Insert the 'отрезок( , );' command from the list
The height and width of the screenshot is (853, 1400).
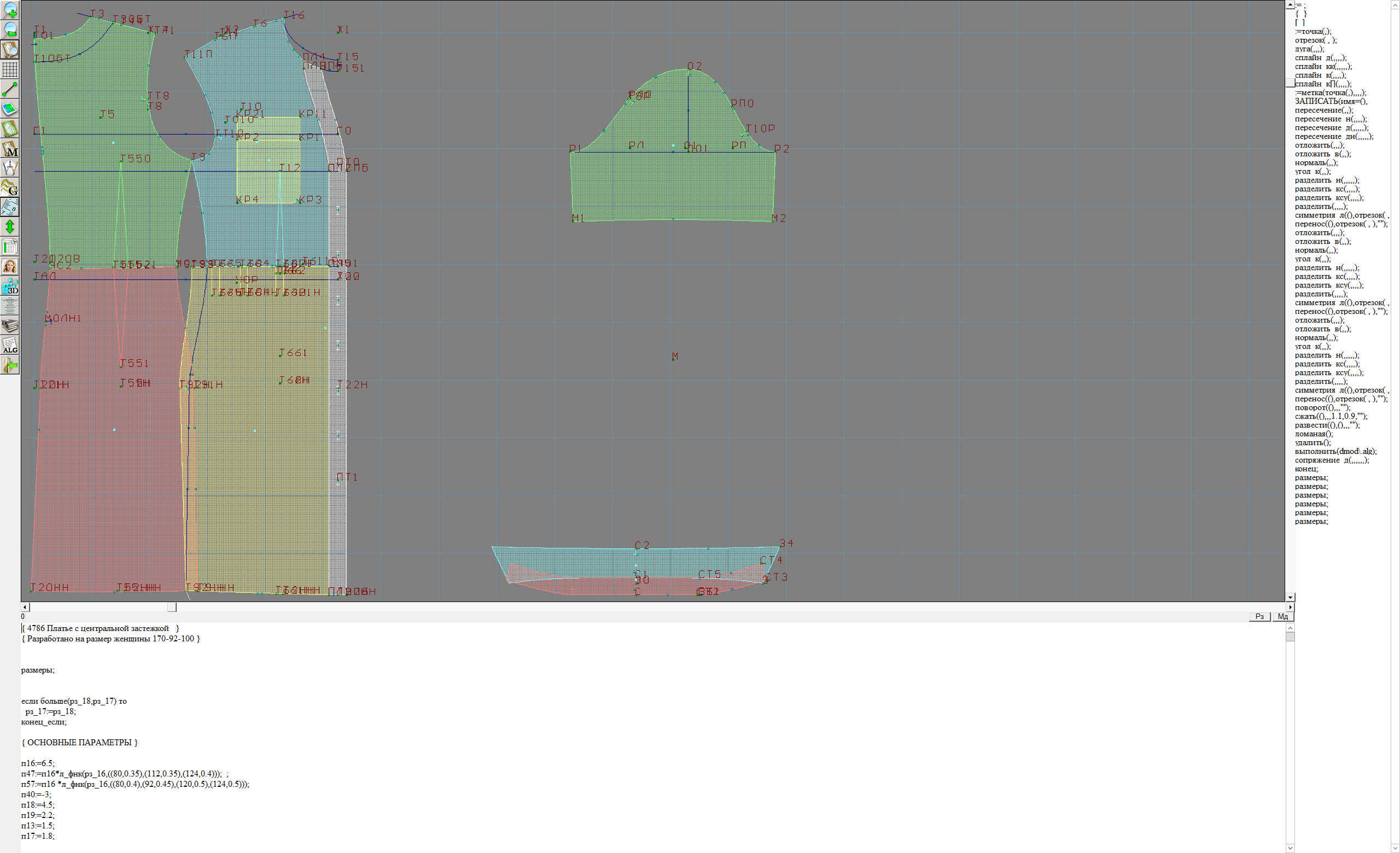[x=1315, y=40]
